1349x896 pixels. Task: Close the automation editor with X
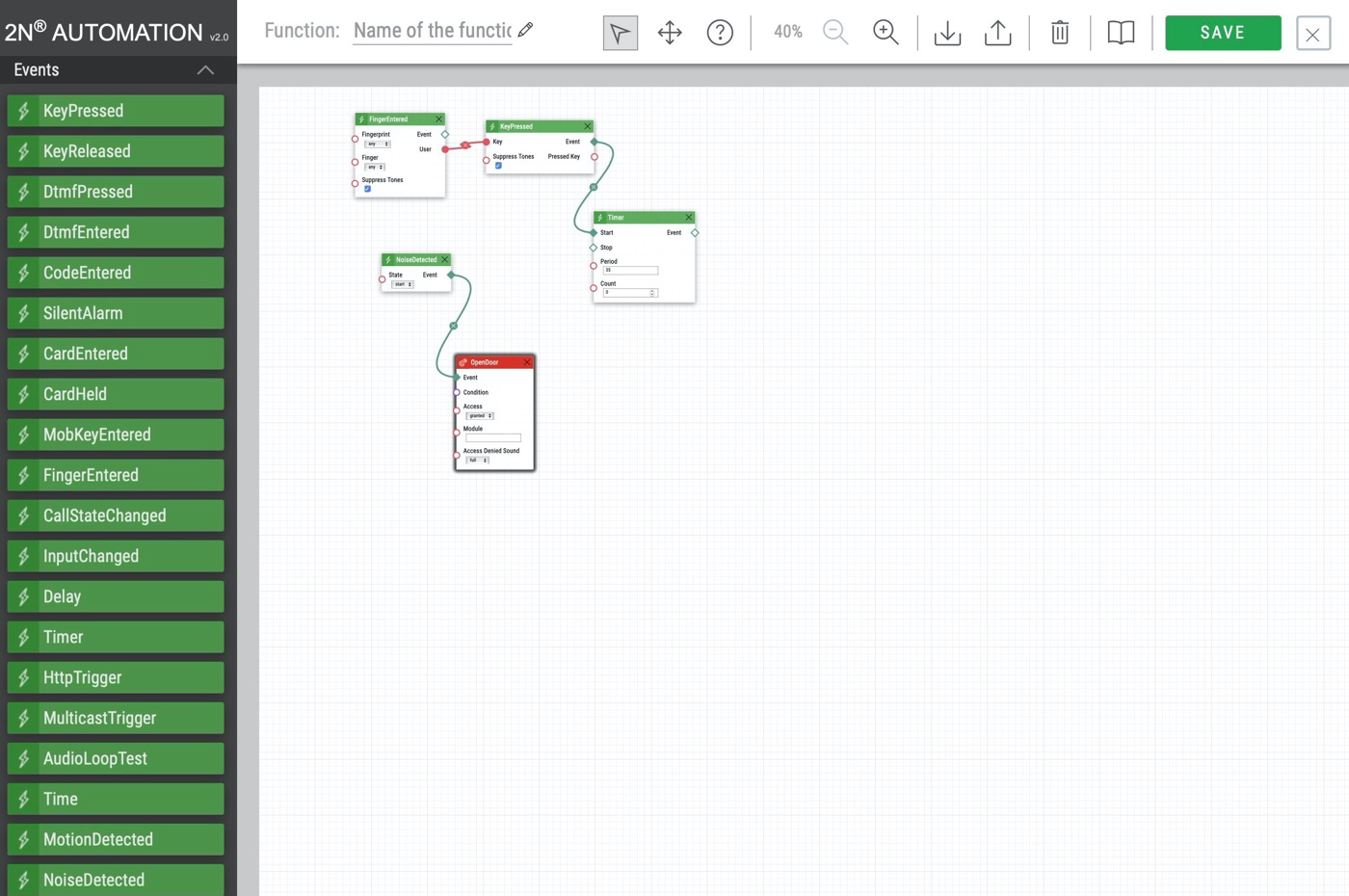pyautogui.click(x=1312, y=34)
